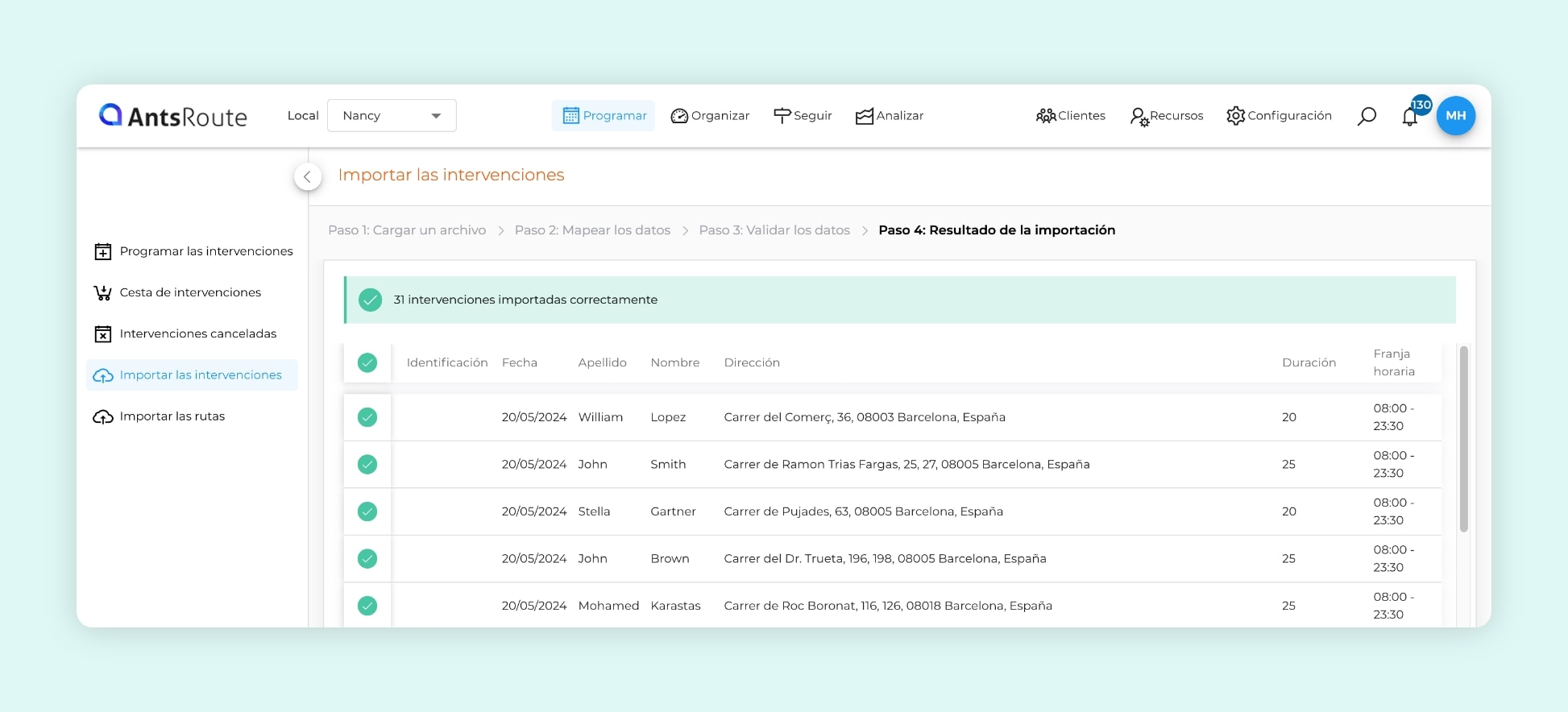Open the search magnifier icon
Image resolution: width=1568 pixels, height=712 pixels.
pos(1366,116)
